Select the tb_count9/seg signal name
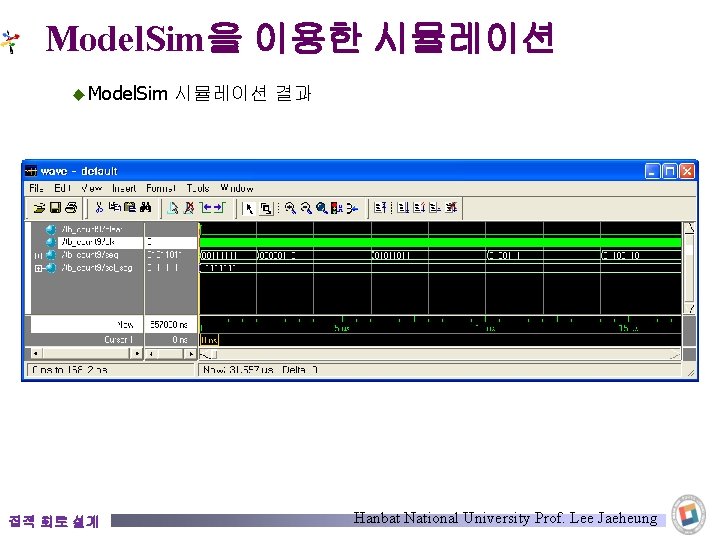This screenshot has width=720, height=540. click(x=90, y=255)
